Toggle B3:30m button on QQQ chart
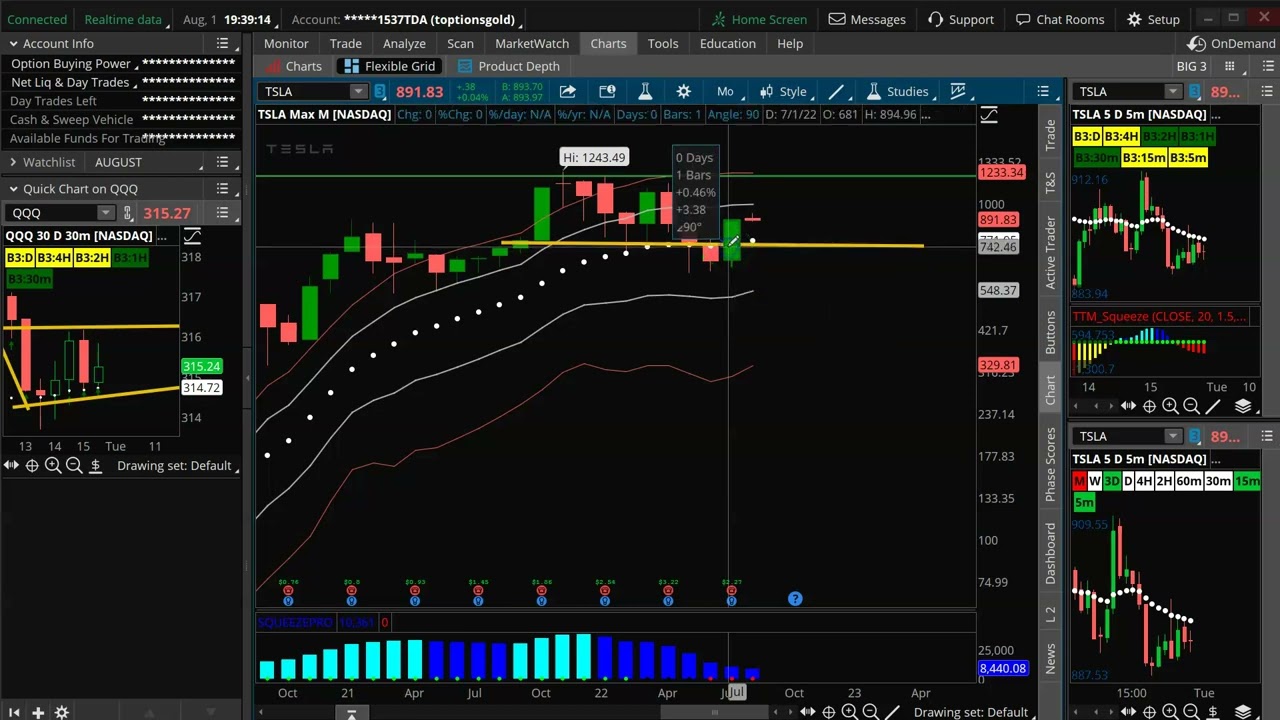 (28, 279)
